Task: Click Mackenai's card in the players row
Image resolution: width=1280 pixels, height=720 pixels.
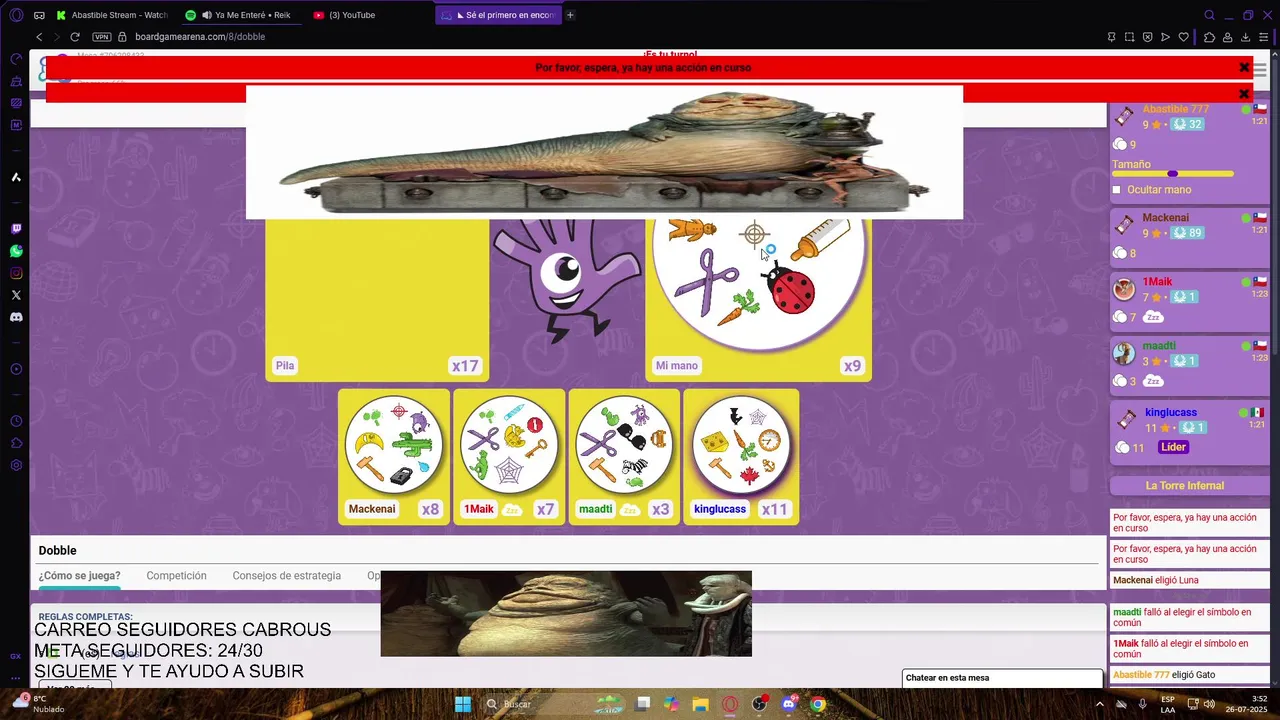Action: [x=394, y=445]
